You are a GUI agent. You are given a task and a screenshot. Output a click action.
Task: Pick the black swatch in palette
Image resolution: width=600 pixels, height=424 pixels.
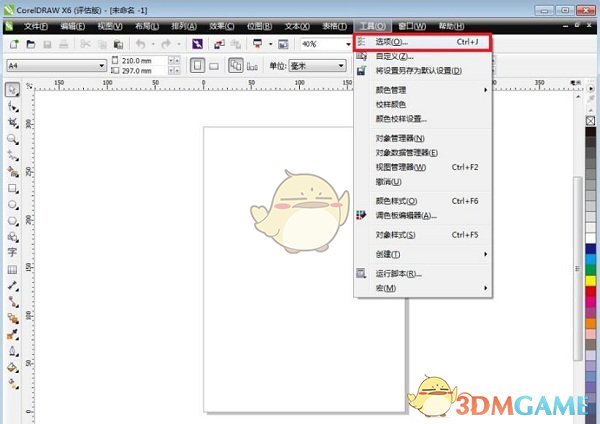click(590, 132)
